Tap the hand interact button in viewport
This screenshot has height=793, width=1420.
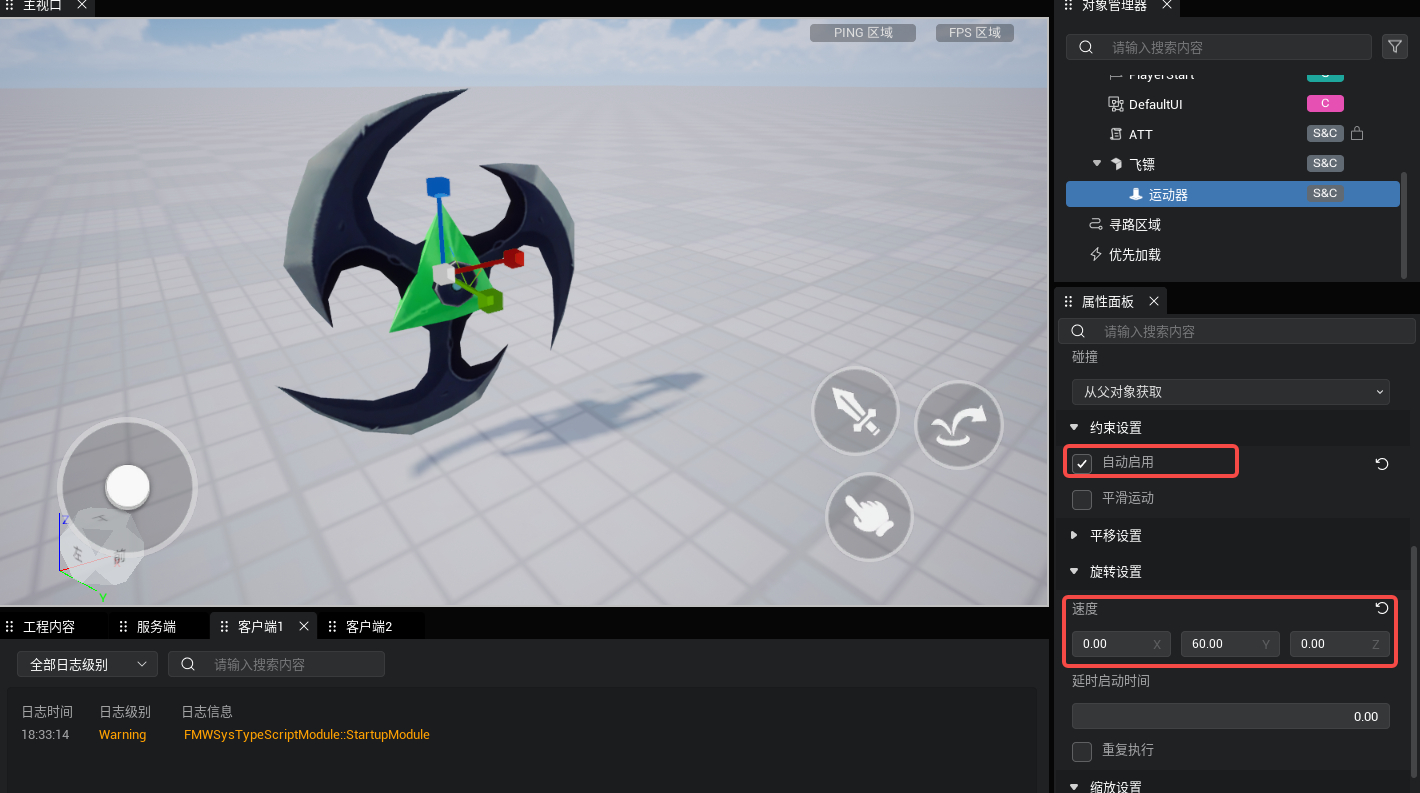[869, 516]
